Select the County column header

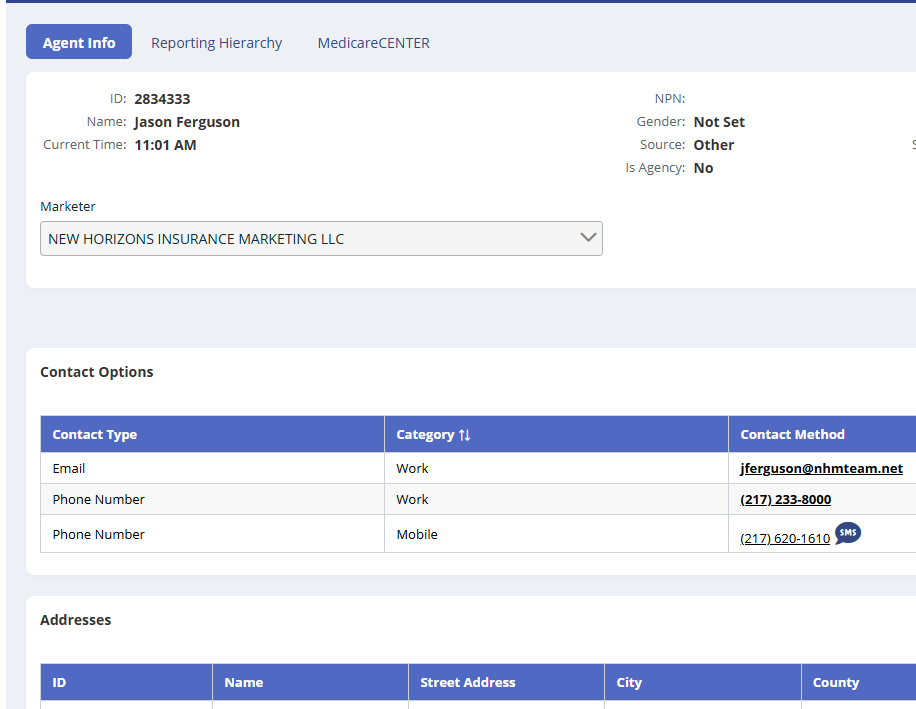(x=836, y=683)
